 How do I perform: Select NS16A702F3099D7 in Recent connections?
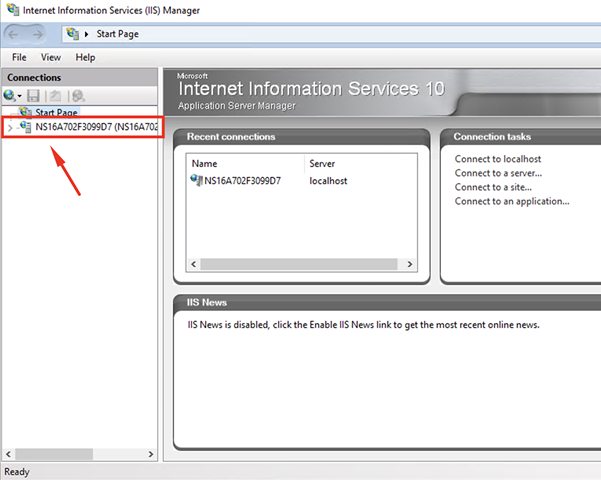(x=242, y=181)
